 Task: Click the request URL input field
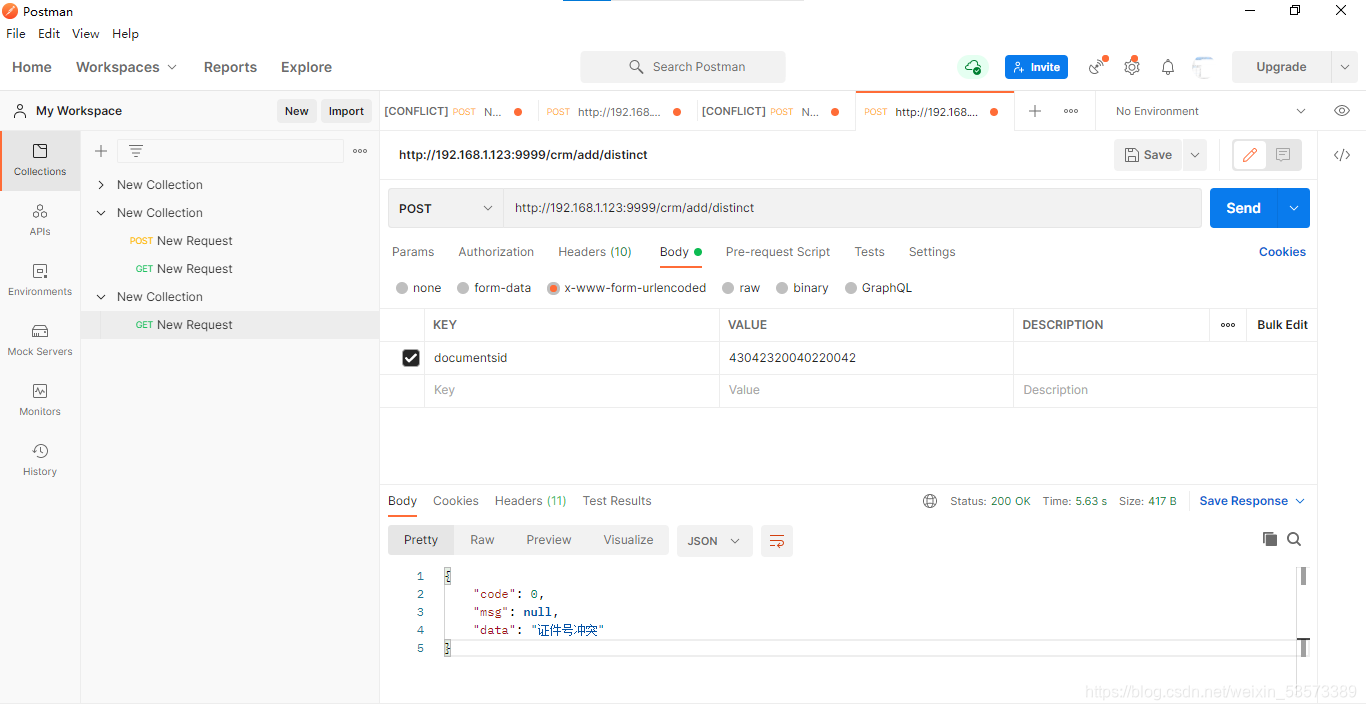pyautogui.click(x=852, y=208)
